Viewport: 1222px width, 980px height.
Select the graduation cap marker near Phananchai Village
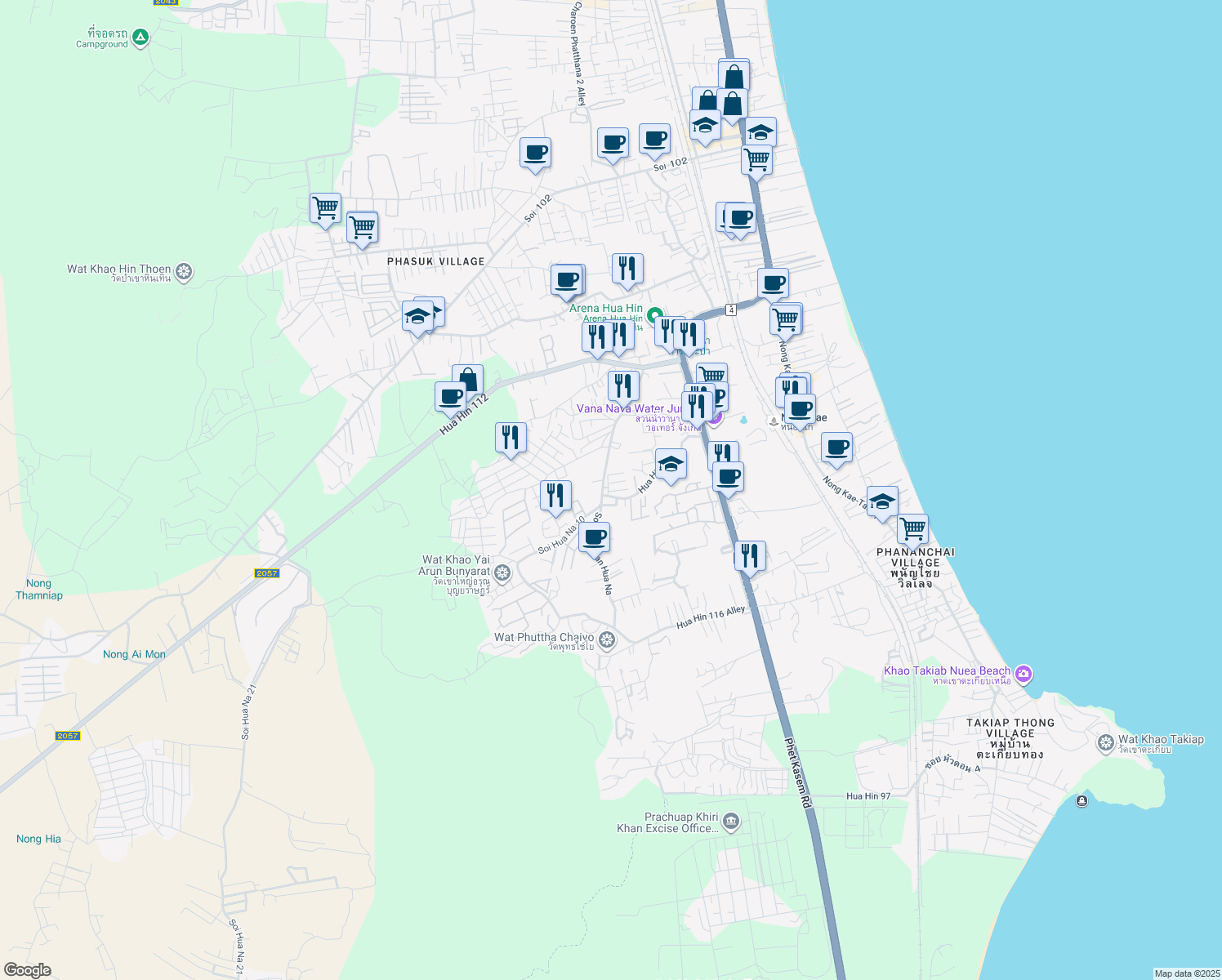tap(881, 502)
